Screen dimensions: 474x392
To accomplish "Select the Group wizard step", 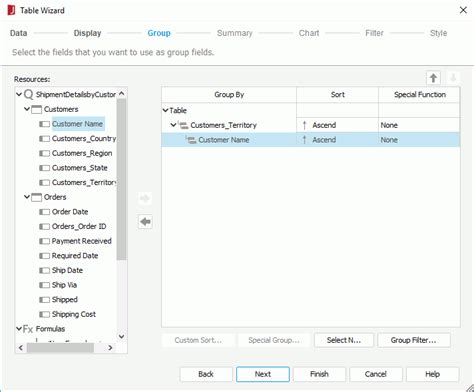I will (159, 33).
